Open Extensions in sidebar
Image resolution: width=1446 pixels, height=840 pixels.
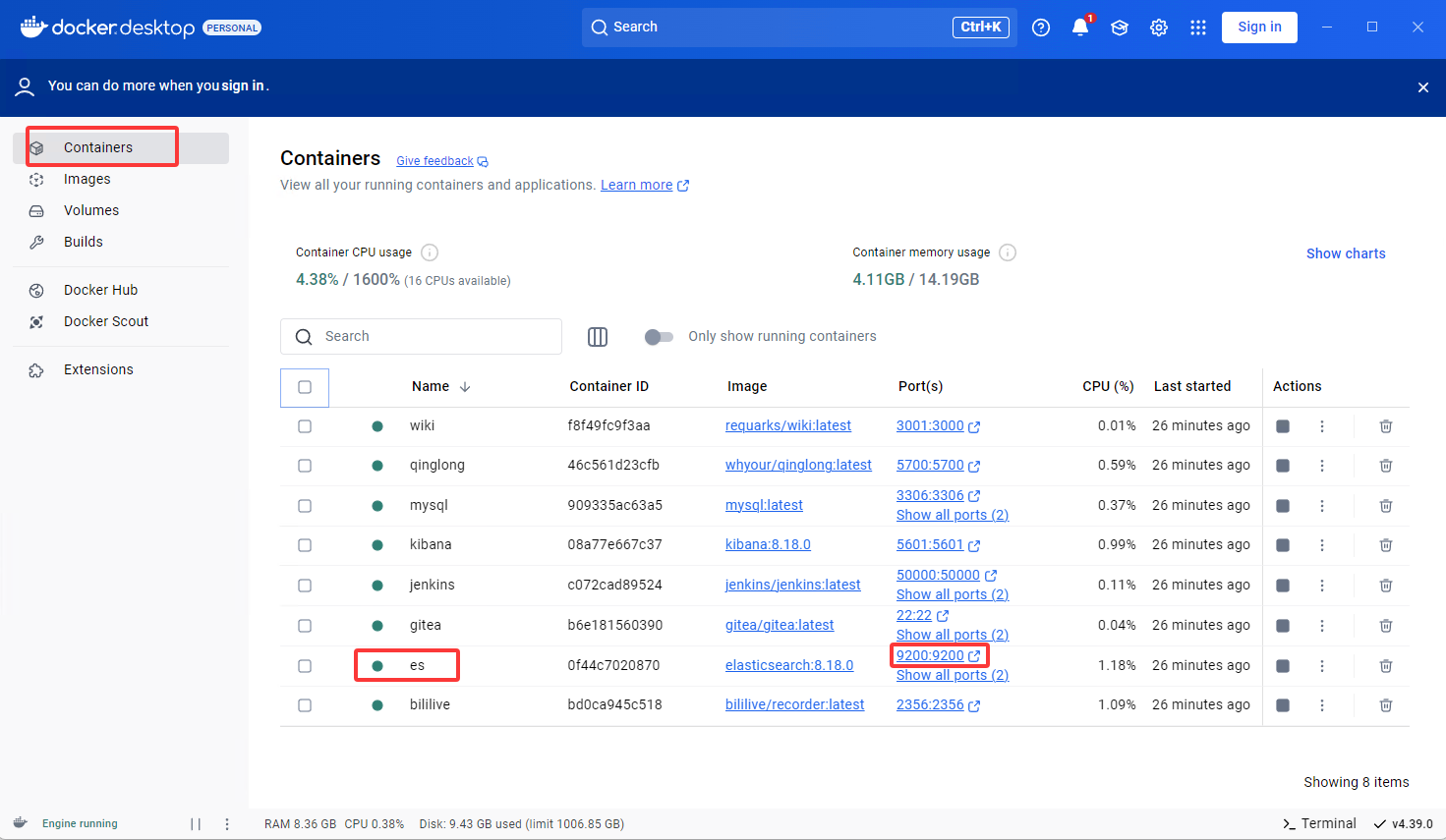[x=121, y=370]
